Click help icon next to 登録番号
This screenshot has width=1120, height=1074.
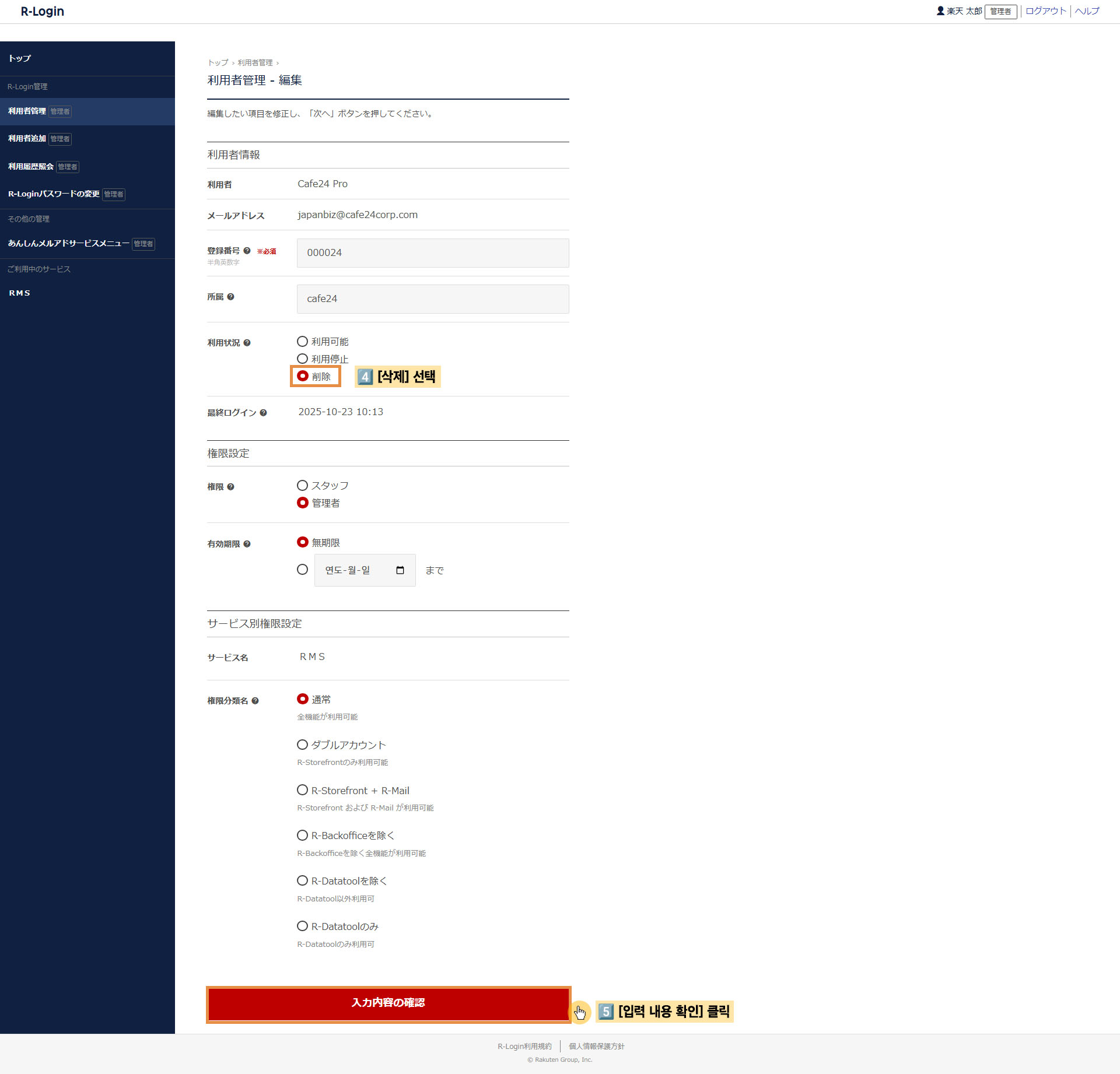pos(247,251)
